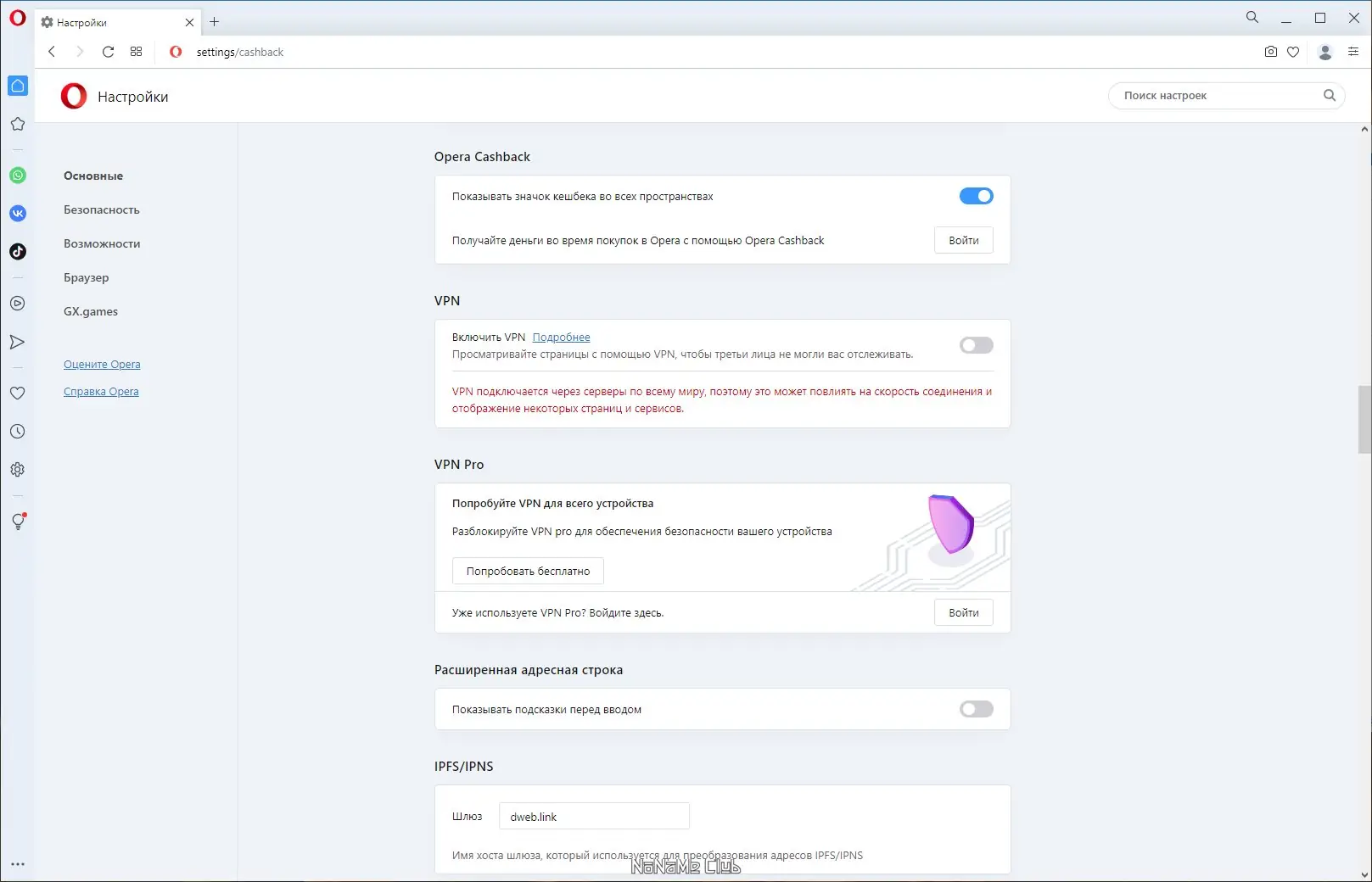Open the Справка Opera link

click(101, 392)
